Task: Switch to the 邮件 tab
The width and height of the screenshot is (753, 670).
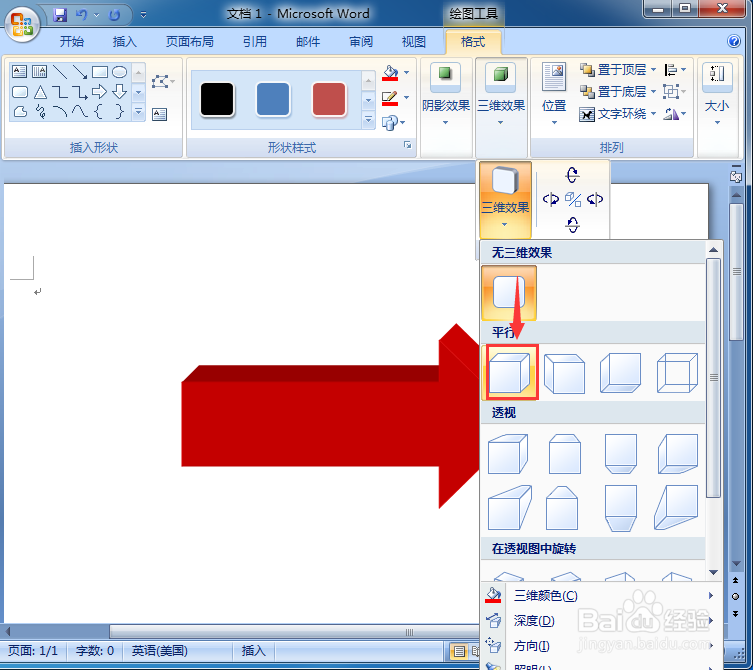Action: [308, 42]
